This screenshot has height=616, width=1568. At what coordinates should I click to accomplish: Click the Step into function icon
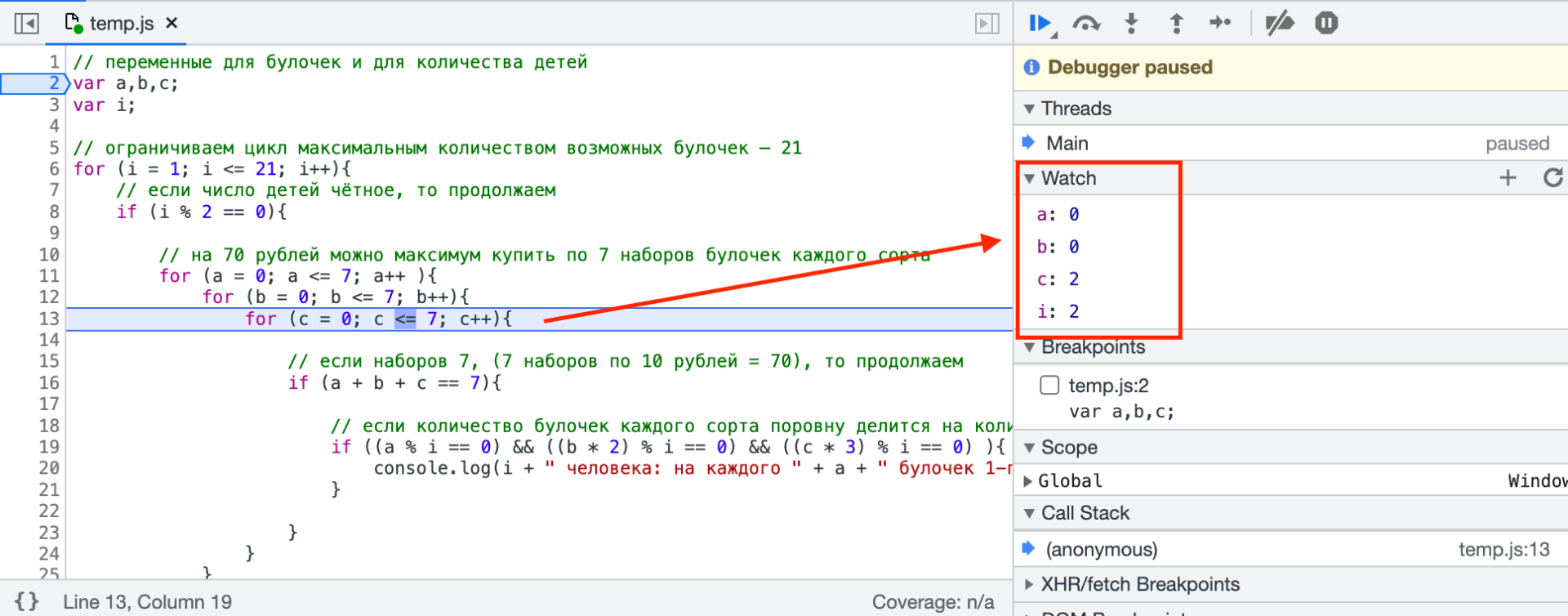coord(1131,24)
